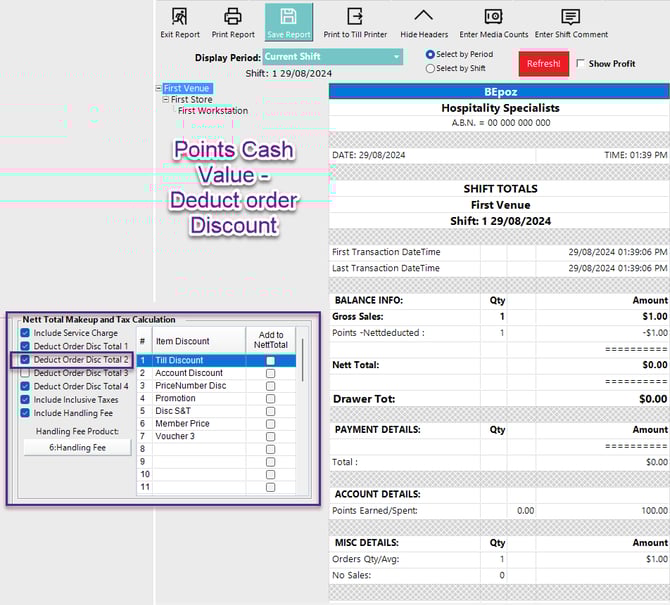Choose the Select by Period radio button
Screen dimensions: 670x605
click(x=430, y=54)
